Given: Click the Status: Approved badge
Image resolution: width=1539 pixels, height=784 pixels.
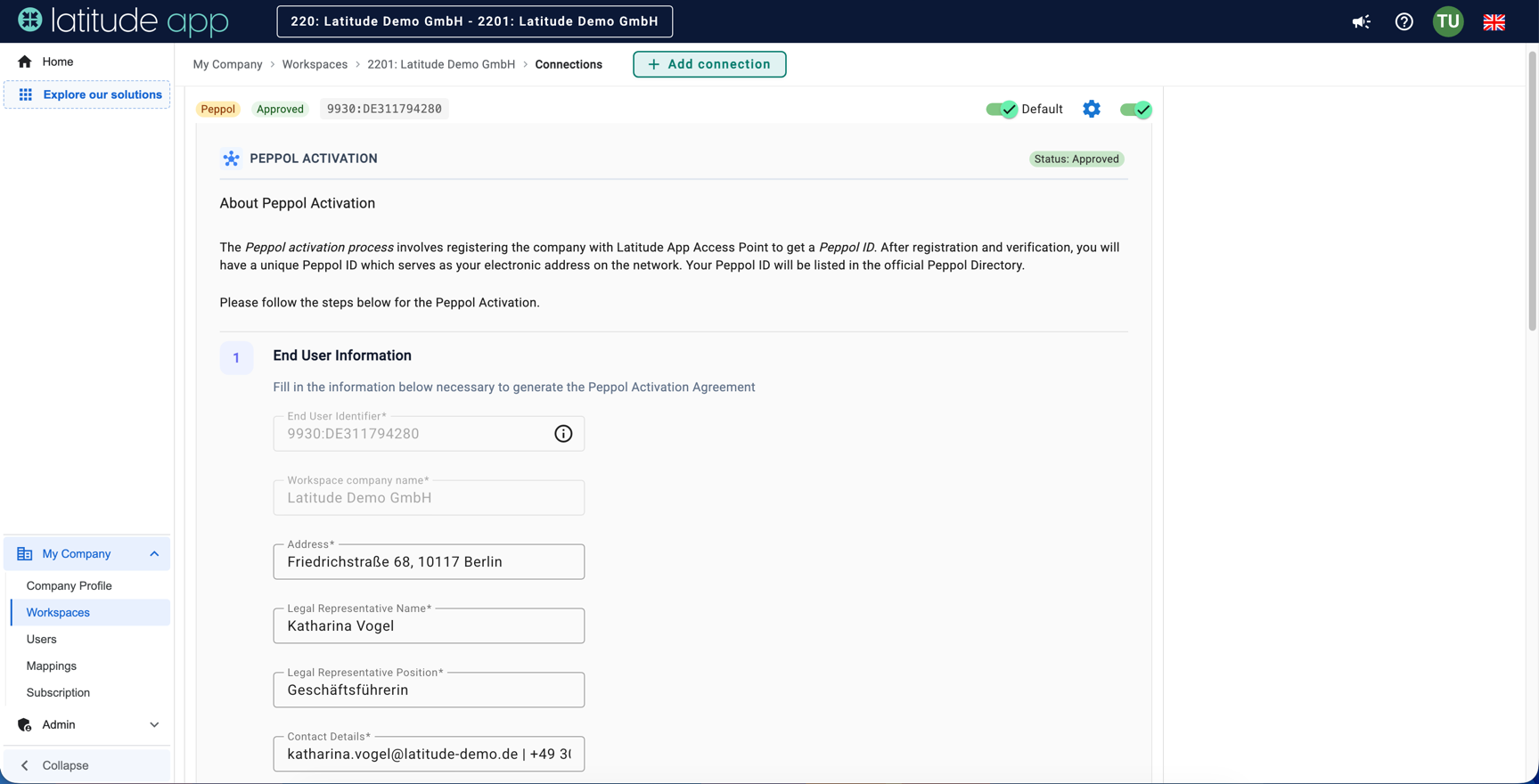Looking at the screenshot, I should click(1076, 159).
